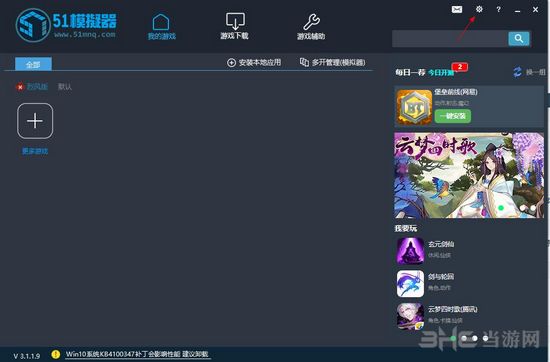Click the 我要玩 heading
Viewport: 550px width, 362px height.
point(406,228)
